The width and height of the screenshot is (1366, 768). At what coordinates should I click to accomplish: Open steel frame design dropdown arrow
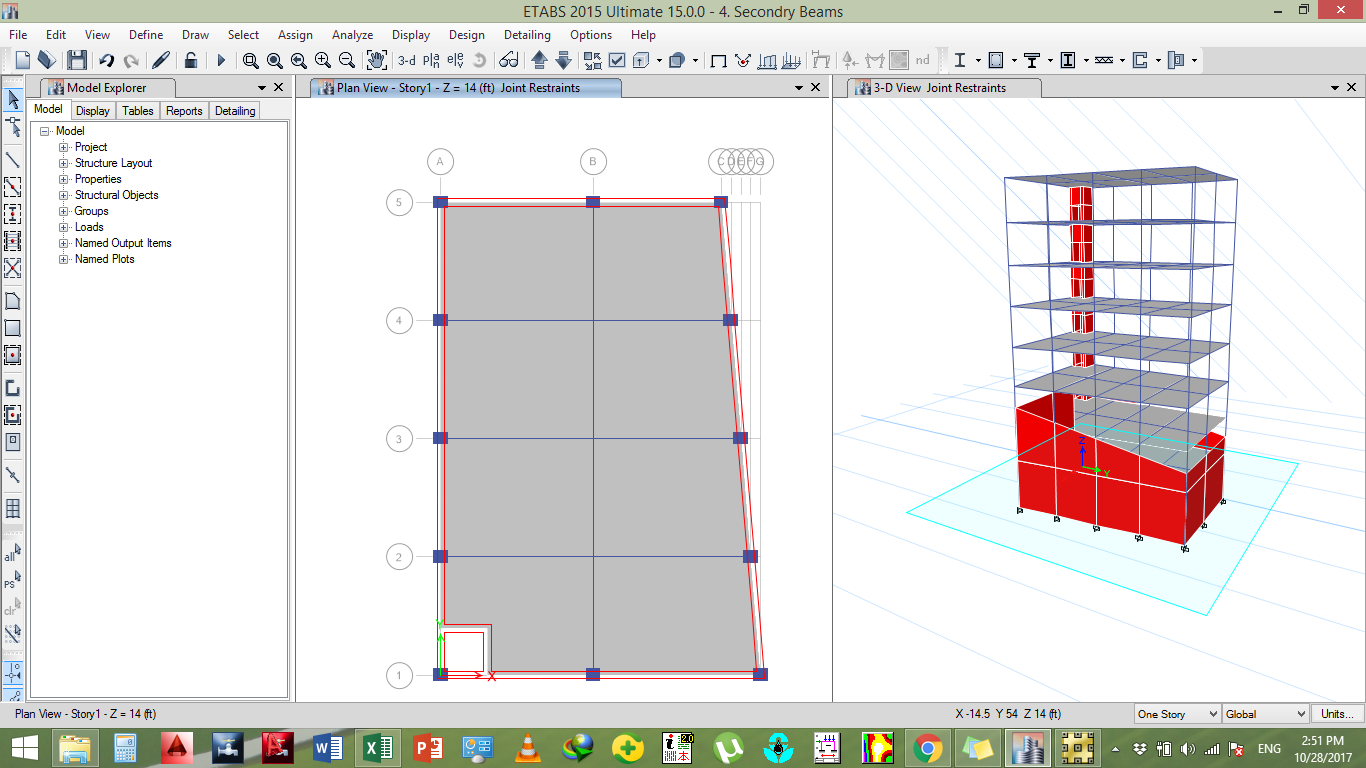978,60
